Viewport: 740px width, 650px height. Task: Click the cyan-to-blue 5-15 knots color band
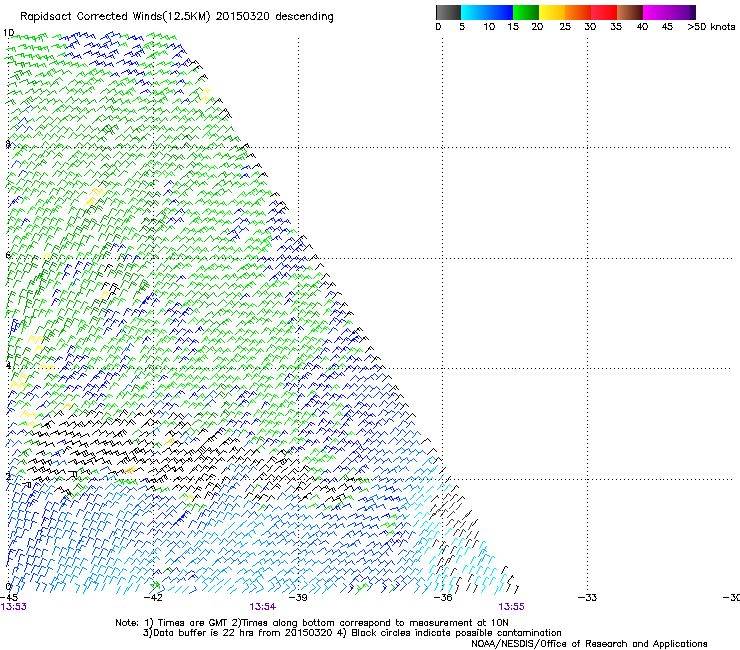487,12
